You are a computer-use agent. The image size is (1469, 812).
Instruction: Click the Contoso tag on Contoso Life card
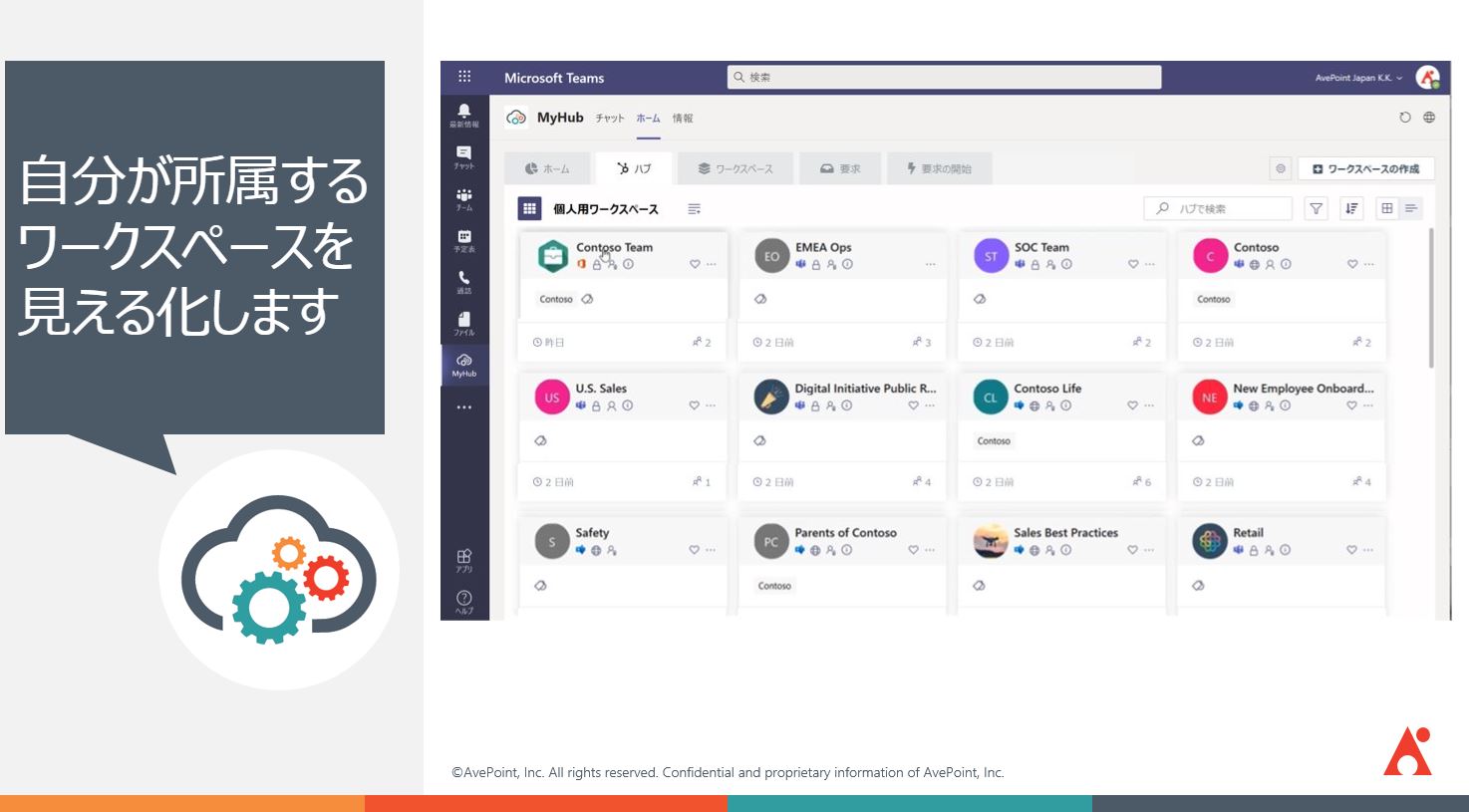[x=994, y=440]
